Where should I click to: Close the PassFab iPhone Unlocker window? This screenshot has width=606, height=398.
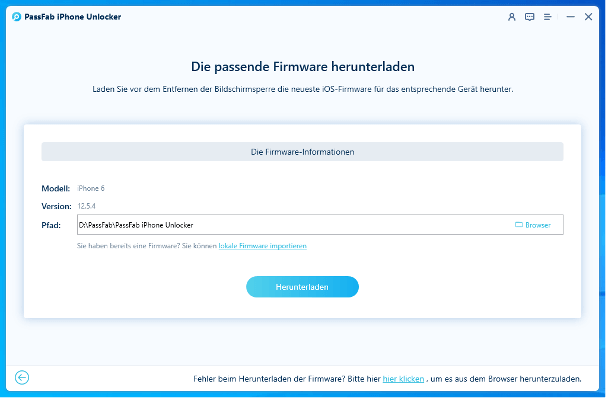point(588,17)
